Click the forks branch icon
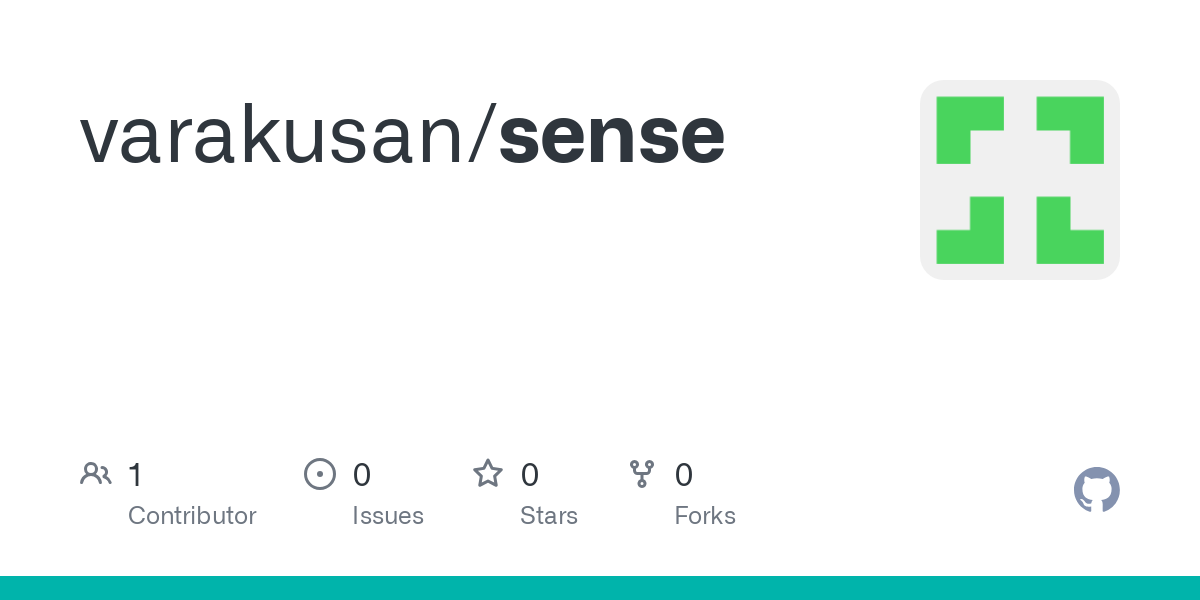Viewport: 1200px width, 600px height. [x=641, y=473]
